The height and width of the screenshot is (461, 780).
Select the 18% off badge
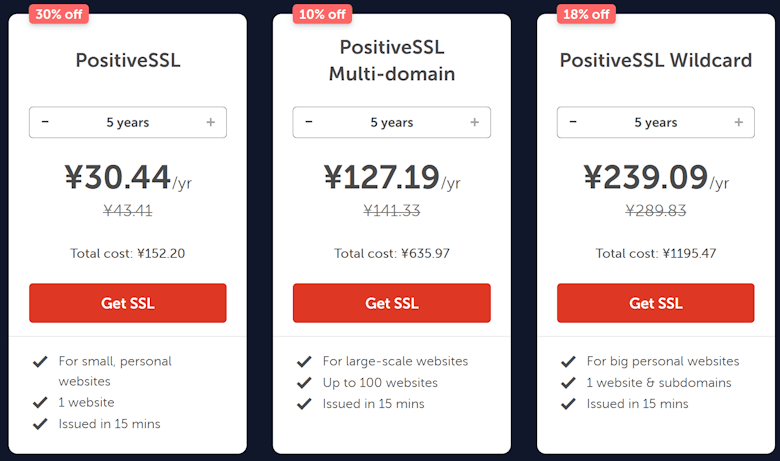[586, 14]
